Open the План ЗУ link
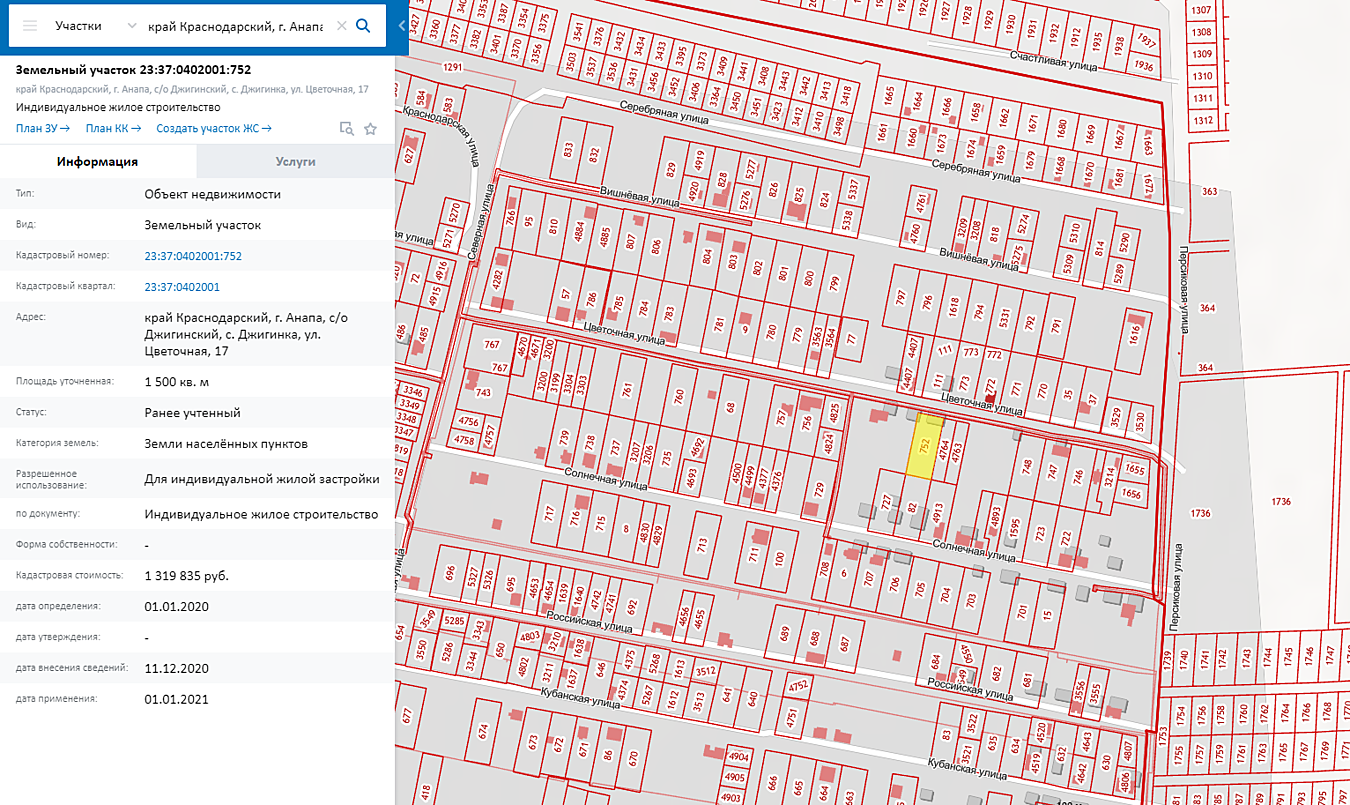1350x805 pixels. [x=43, y=128]
